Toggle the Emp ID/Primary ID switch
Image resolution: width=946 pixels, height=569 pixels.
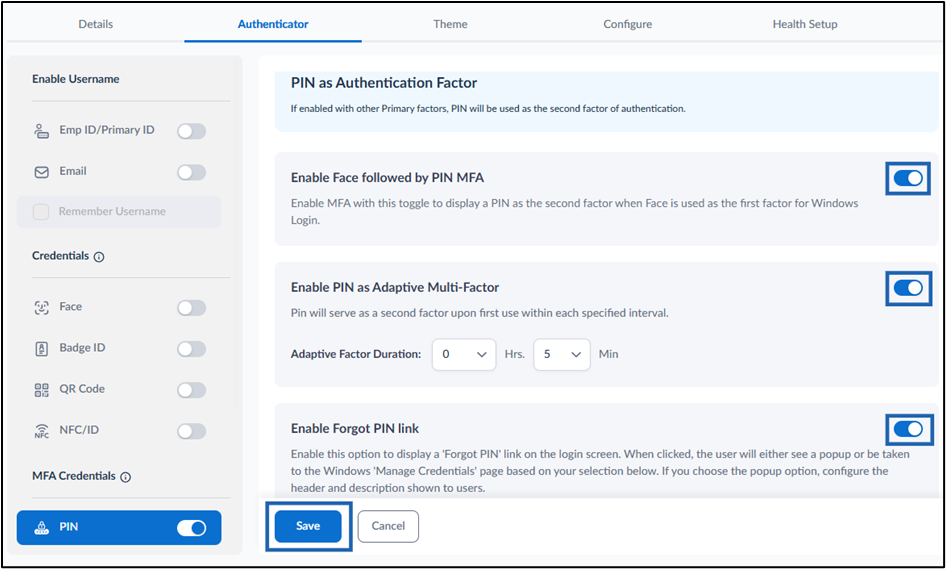[x=191, y=131]
